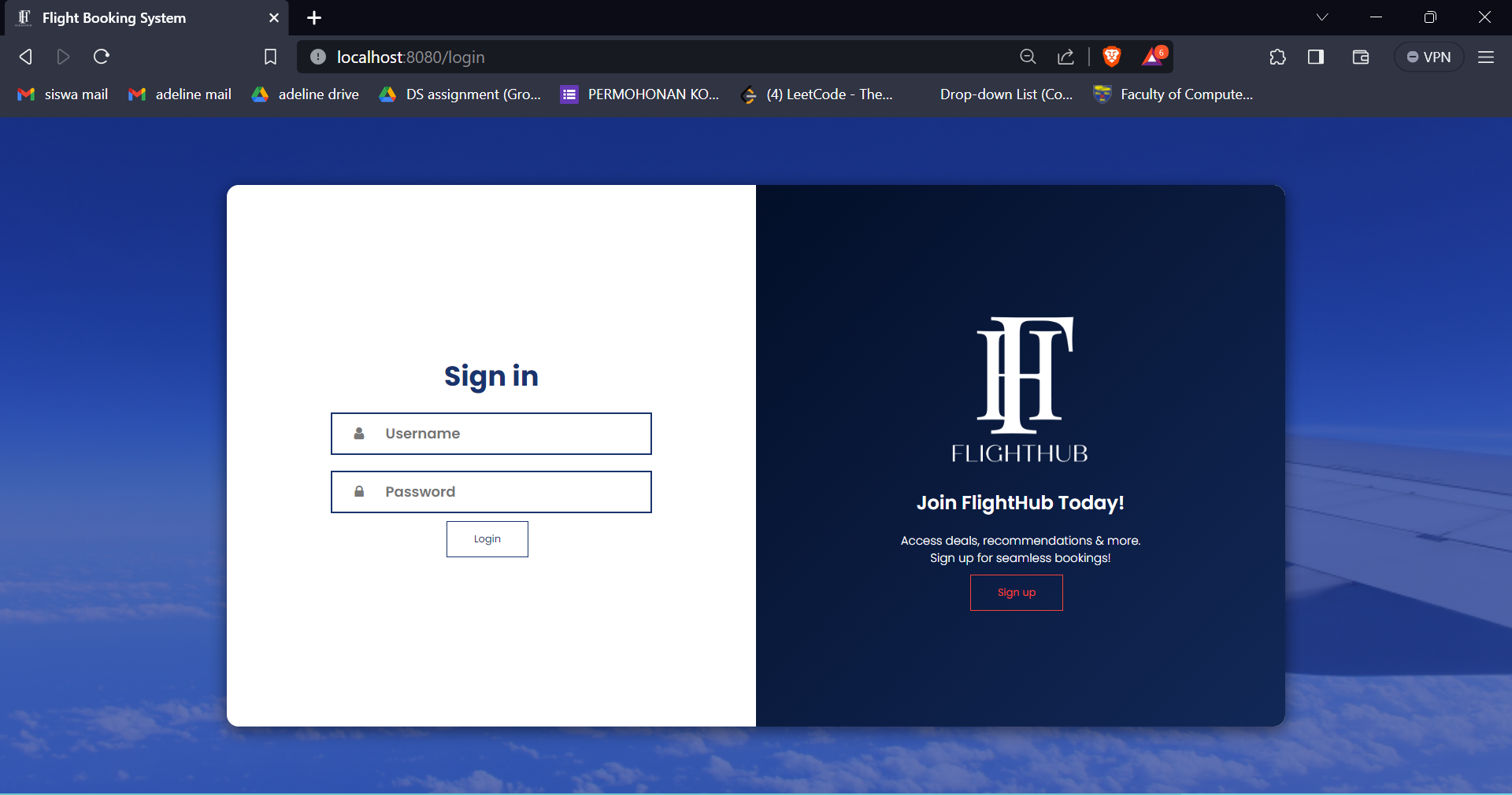This screenshot has width=1512, height=795.
Task: Open Brave Rewards triangle icon
Action: click(x=1154, y=56)
